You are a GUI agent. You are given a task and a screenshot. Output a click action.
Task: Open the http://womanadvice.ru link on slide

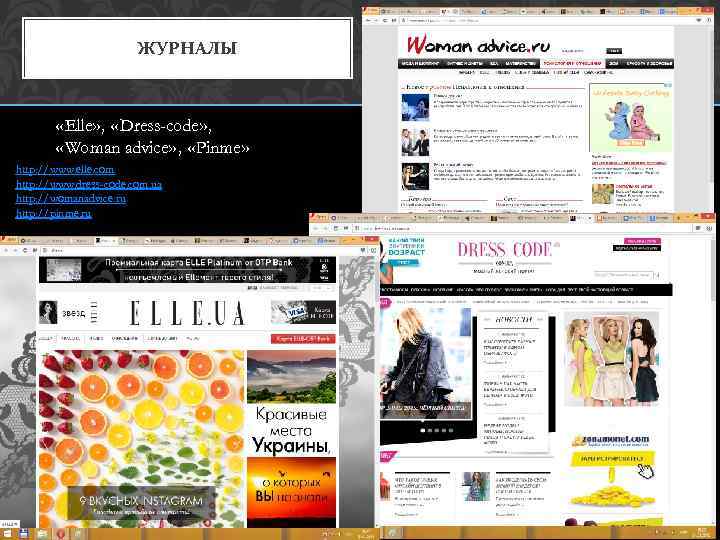pos(71,198)
